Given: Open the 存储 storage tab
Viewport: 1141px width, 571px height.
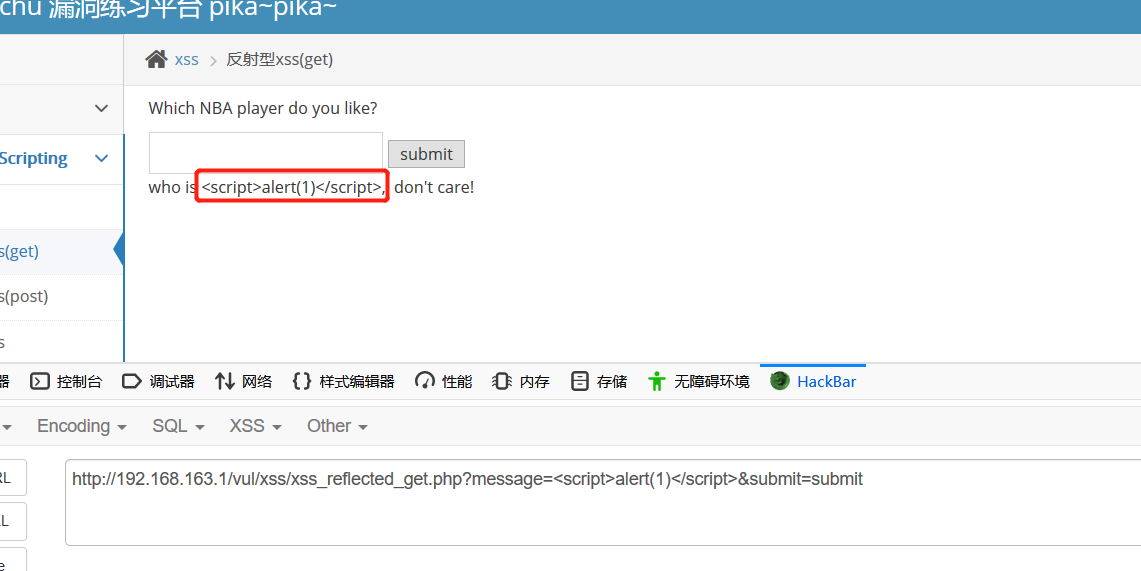Looking at the screenshot, I should click(599, 381).
